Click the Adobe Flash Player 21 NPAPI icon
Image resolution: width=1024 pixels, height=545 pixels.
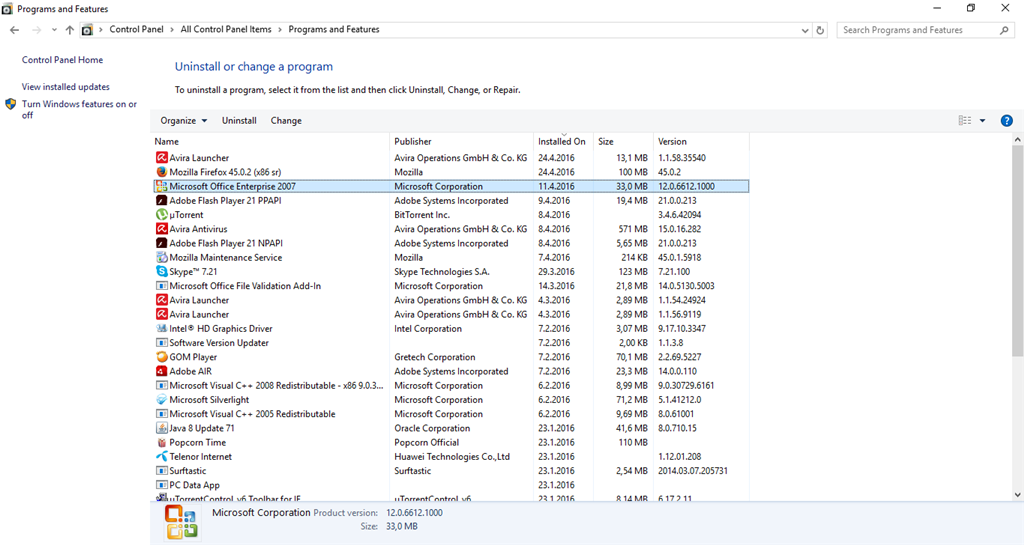pyautogui.click(x=161, y=243)
